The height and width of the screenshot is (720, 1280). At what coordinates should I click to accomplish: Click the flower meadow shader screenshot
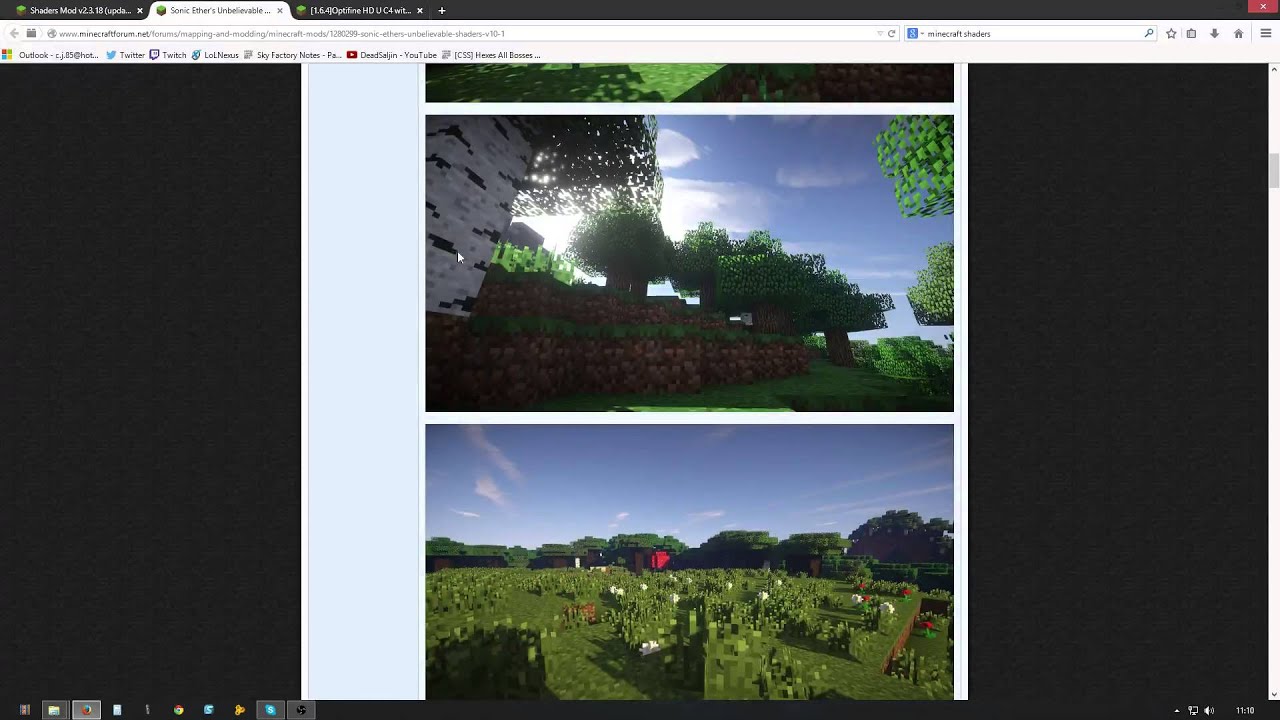(689, 562)
